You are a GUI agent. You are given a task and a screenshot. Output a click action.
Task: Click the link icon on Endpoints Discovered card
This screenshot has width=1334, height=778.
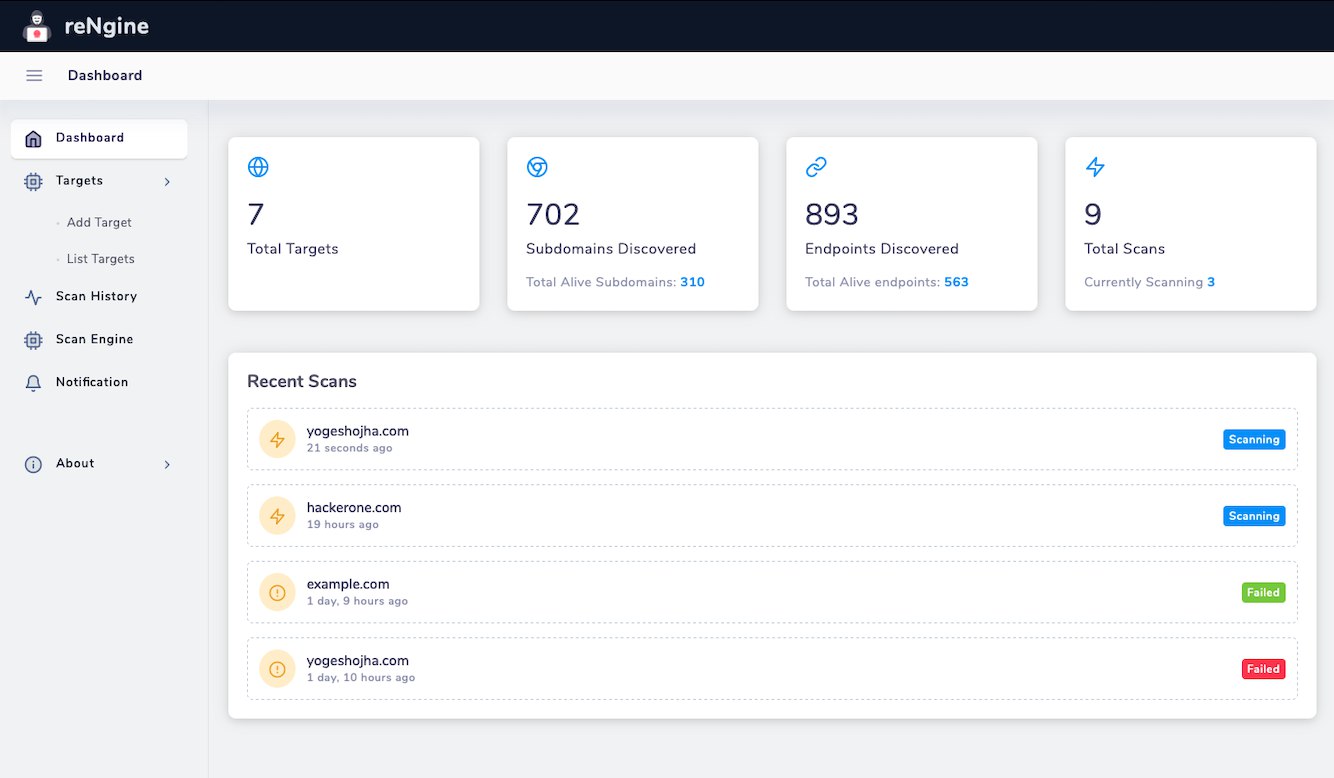(x=816, y=167)
